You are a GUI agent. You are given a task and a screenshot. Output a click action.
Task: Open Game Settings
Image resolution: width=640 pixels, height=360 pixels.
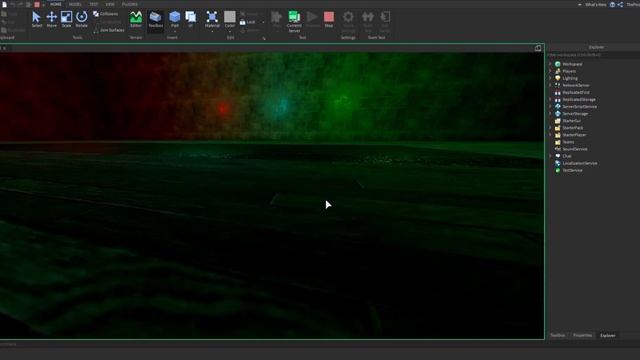[x=348, y=22]
